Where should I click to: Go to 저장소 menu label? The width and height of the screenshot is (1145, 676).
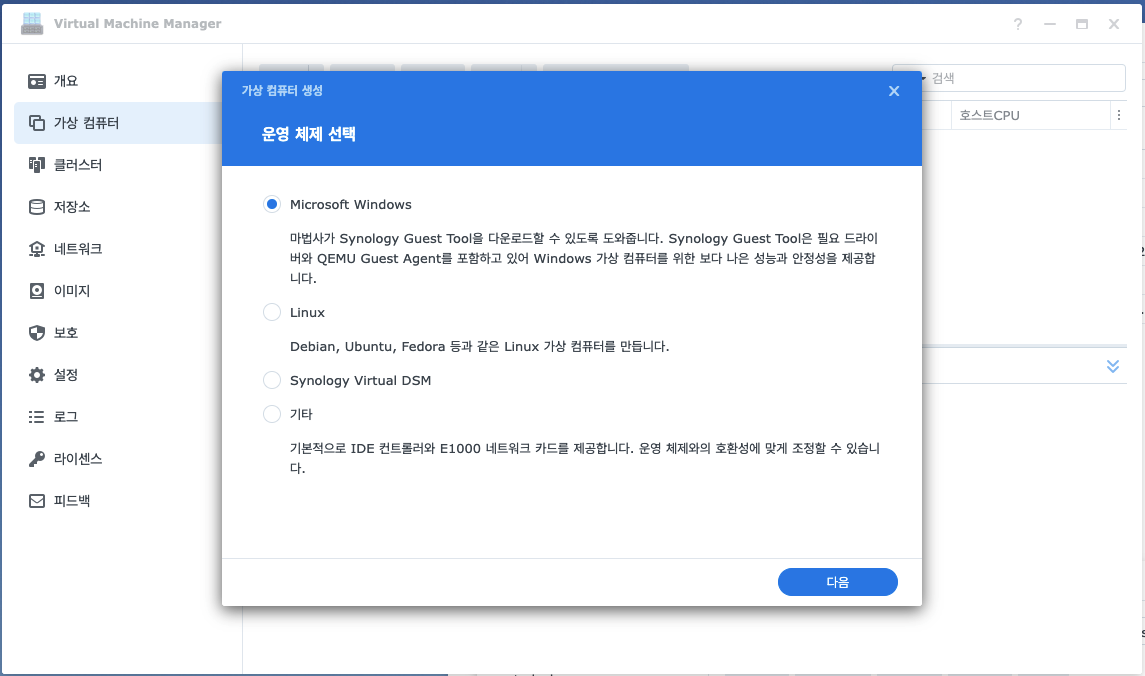point(72,207)
